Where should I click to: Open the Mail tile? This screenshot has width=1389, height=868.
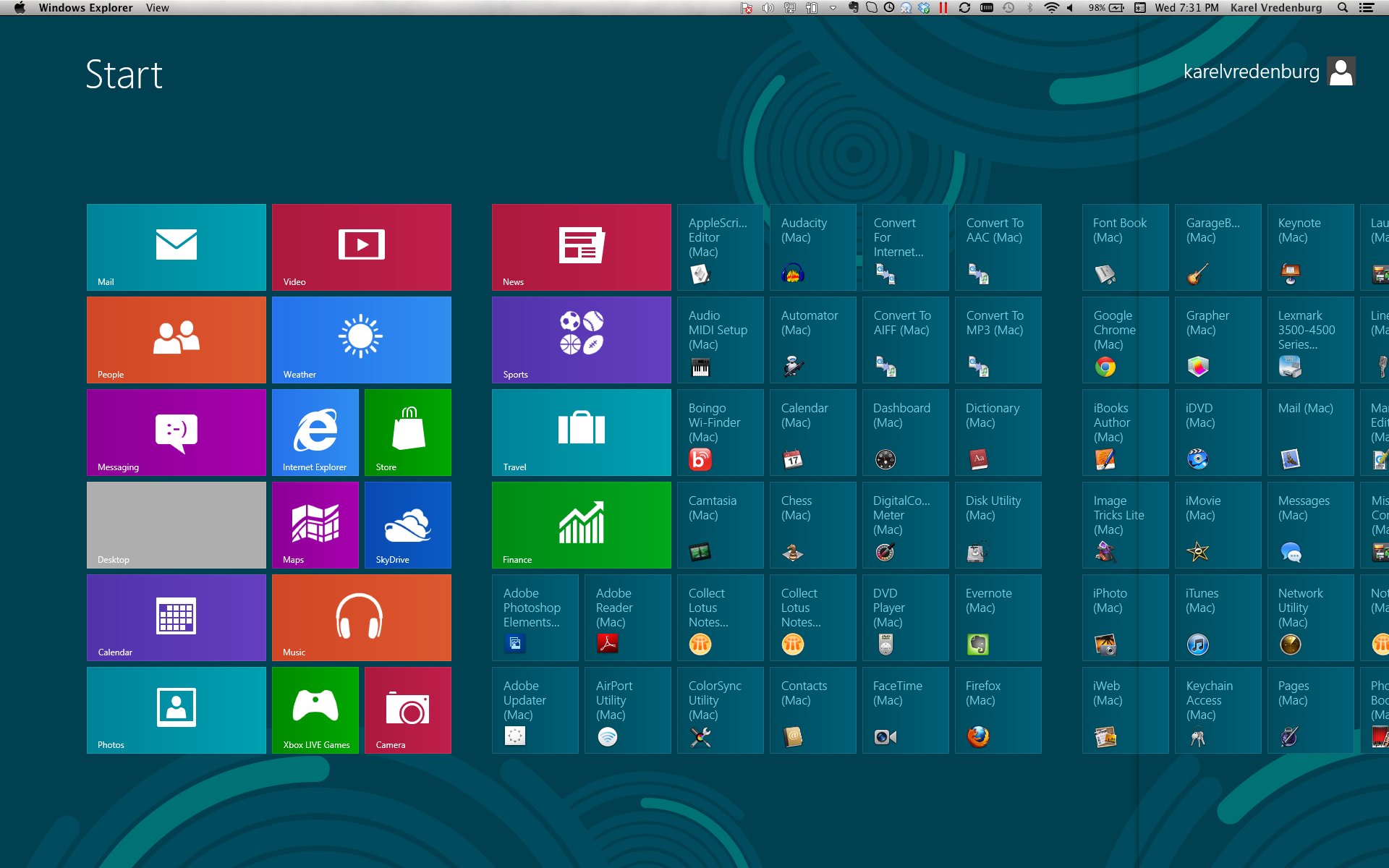point(177,247)
